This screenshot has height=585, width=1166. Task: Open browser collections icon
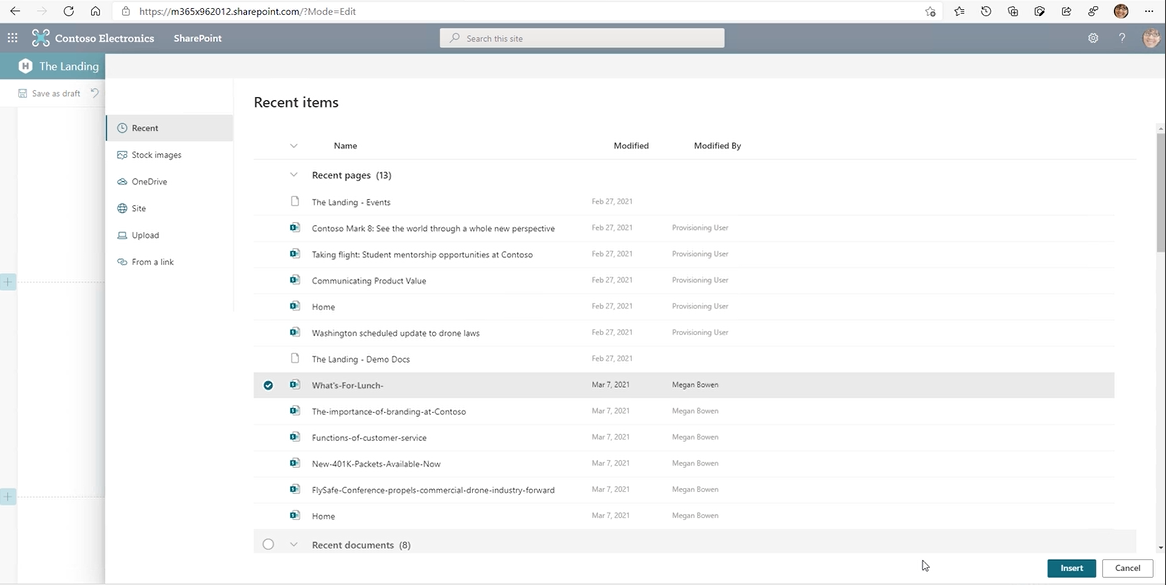(x=1013, y=11)
